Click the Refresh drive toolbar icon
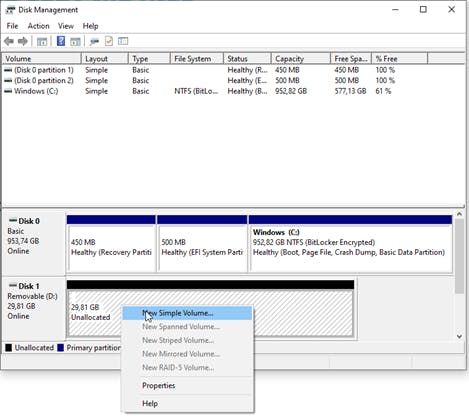469x416 pixels. (x=94, y=42)
